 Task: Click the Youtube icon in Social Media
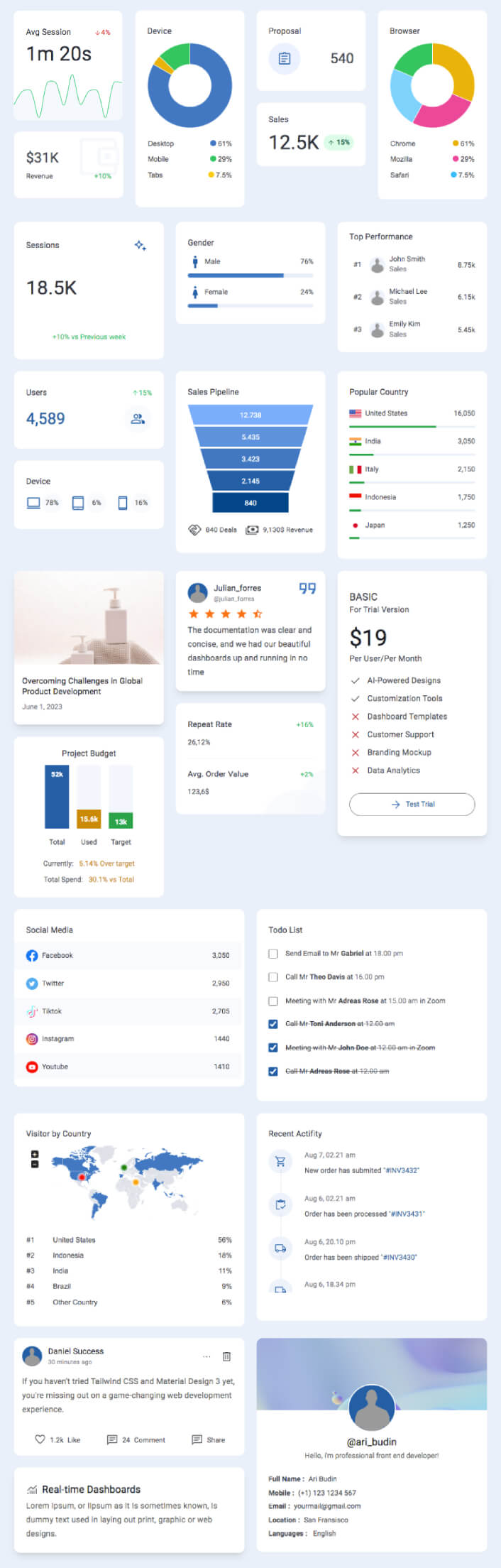[32, 1067]
